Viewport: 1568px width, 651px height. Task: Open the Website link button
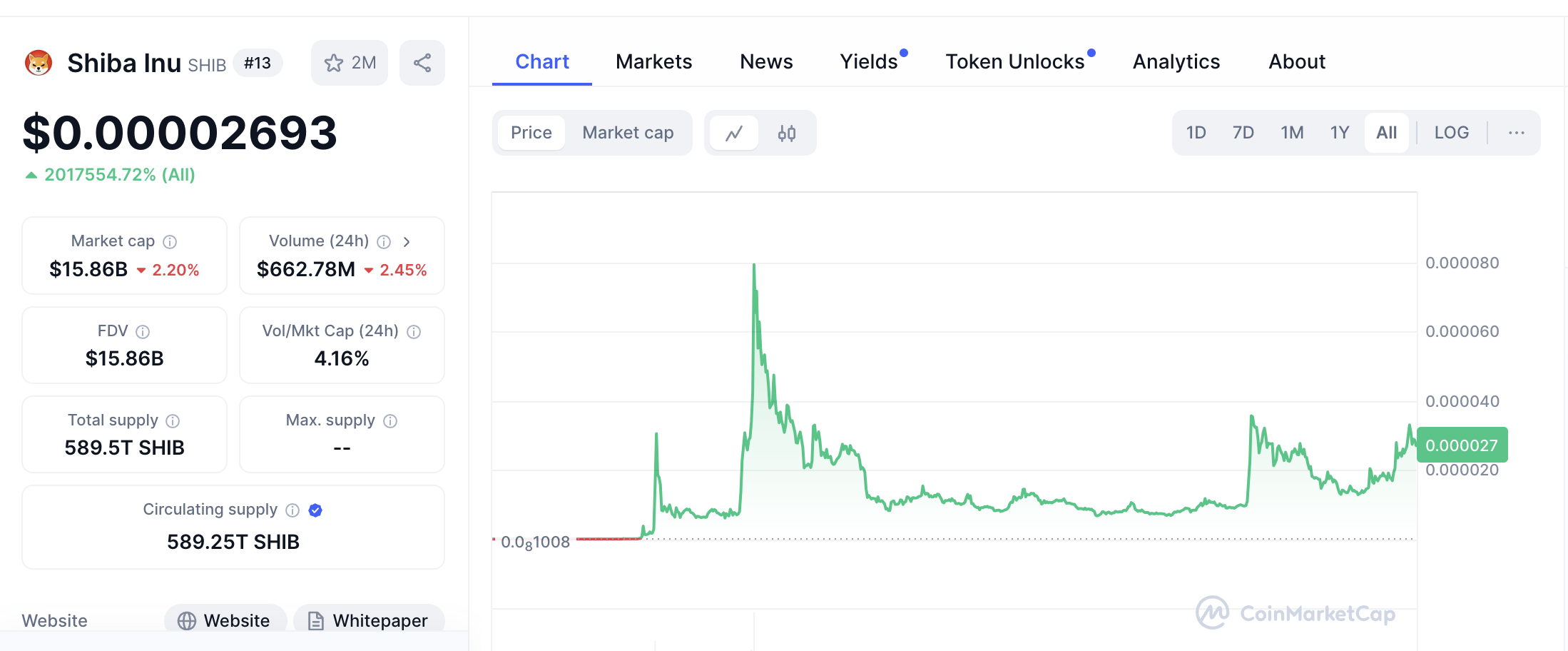[225, 620]
